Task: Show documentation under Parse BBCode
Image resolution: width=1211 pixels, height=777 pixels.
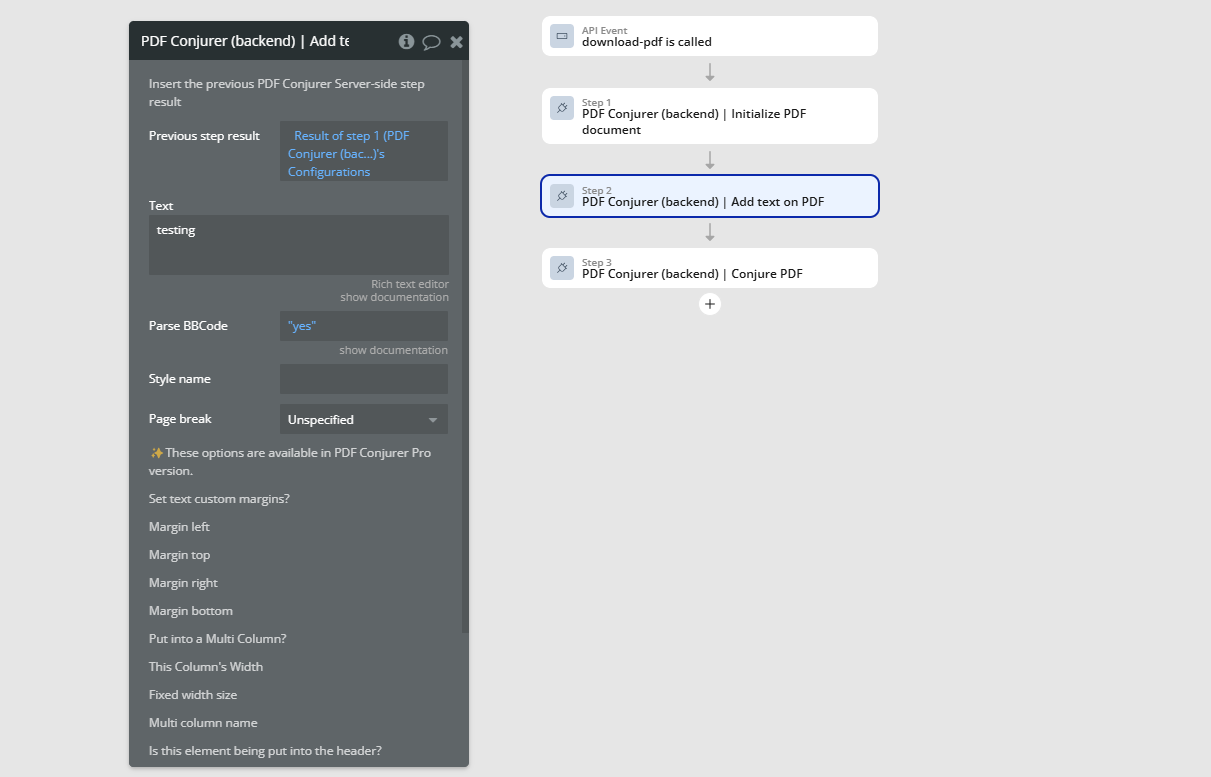Action: 393,350
